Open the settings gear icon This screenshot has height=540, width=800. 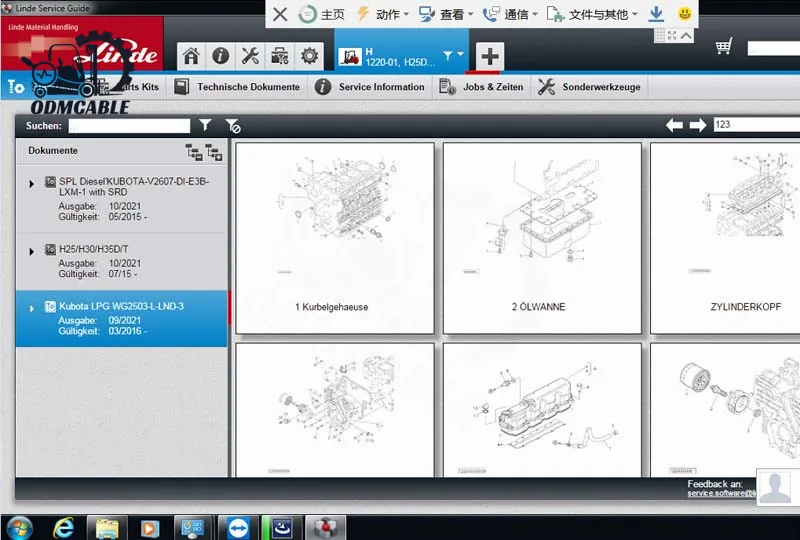[310, 56]
